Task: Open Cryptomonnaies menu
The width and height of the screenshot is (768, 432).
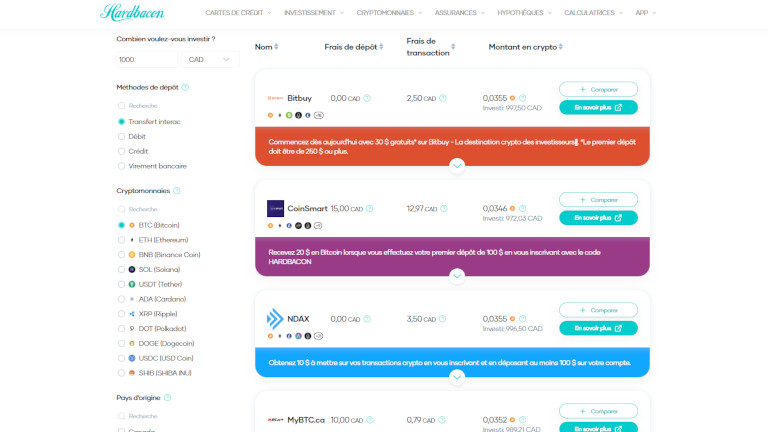Action: 389,13
